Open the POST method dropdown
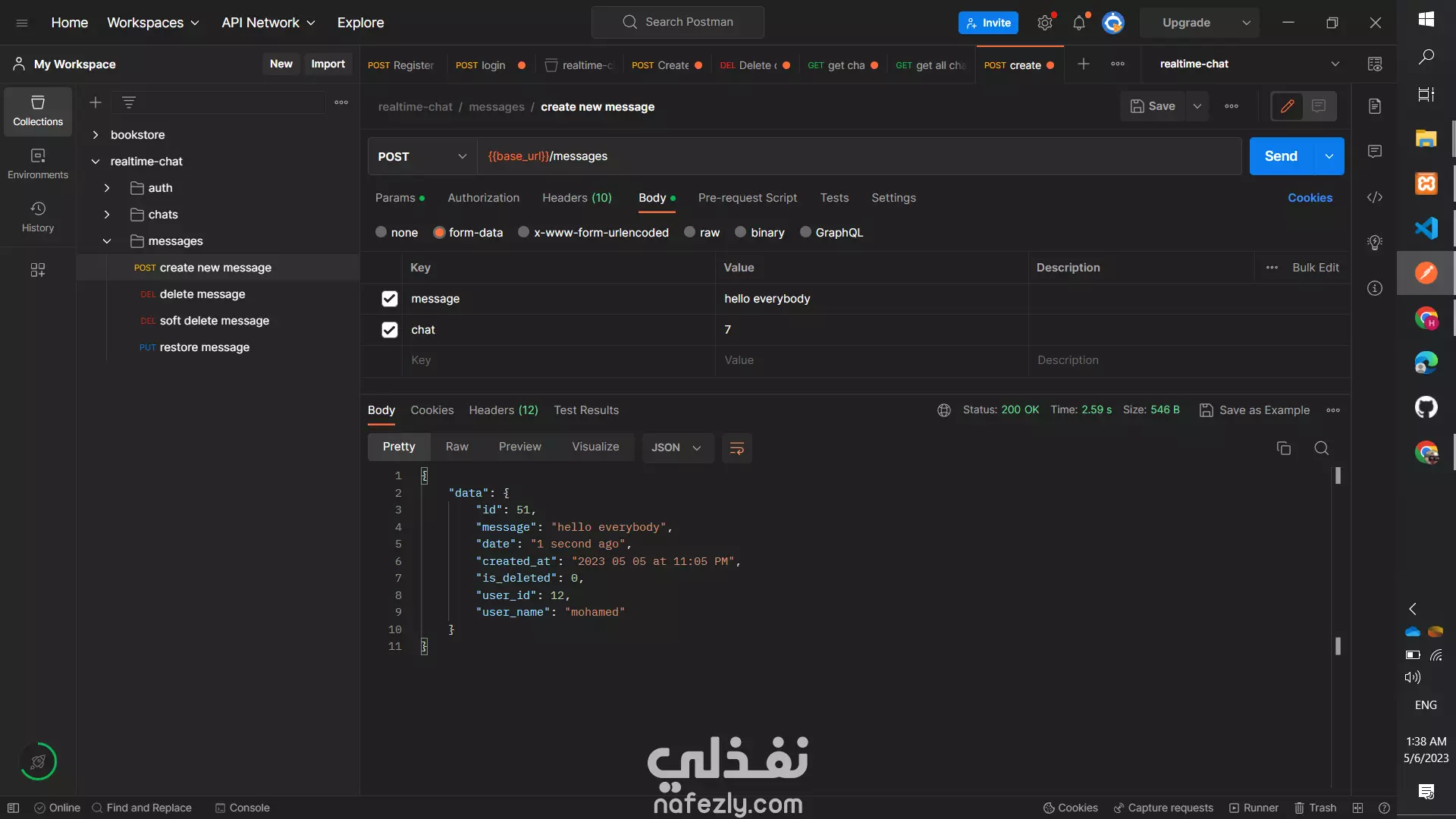Viewport: 1456px width, 819px height. pos(422,156)
